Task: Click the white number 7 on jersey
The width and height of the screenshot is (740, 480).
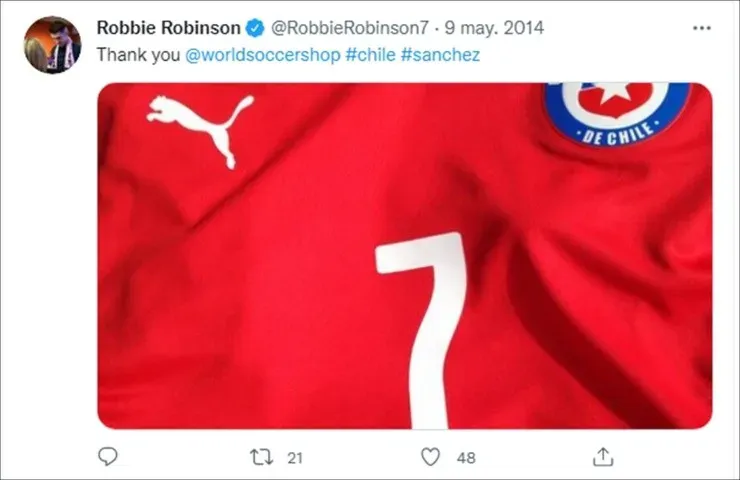Action: pyautogui.click(x=421, y=330)
